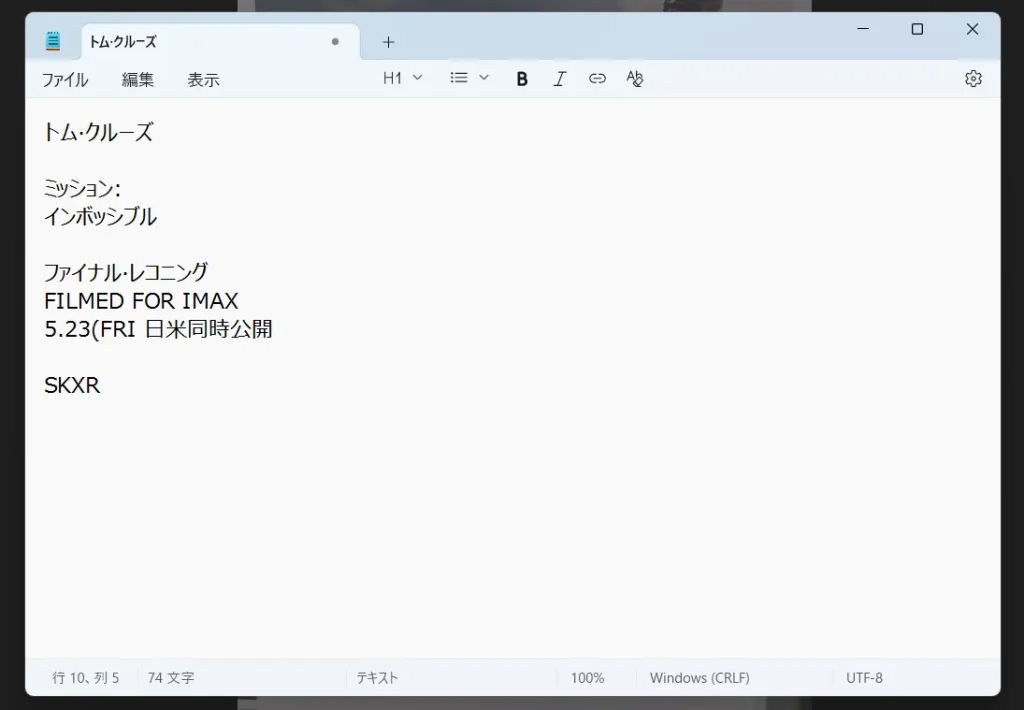Open the 編集 menu
Image resolution: width=1024 pixels, height=710 pixels.
138,80
